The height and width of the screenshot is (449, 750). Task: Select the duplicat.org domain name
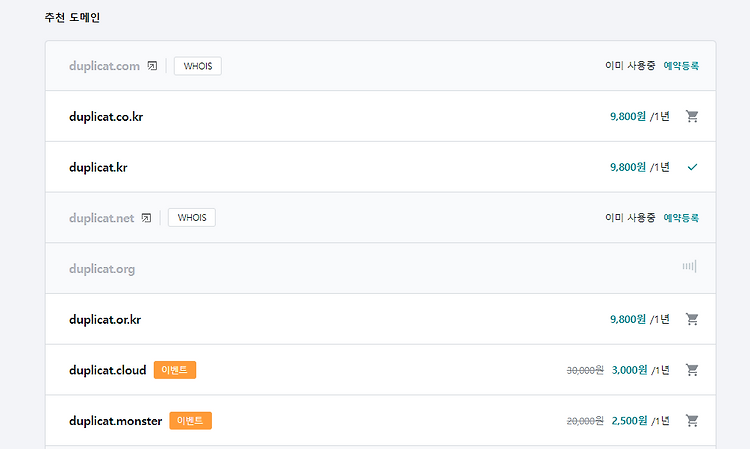click(x=102, y=269)
